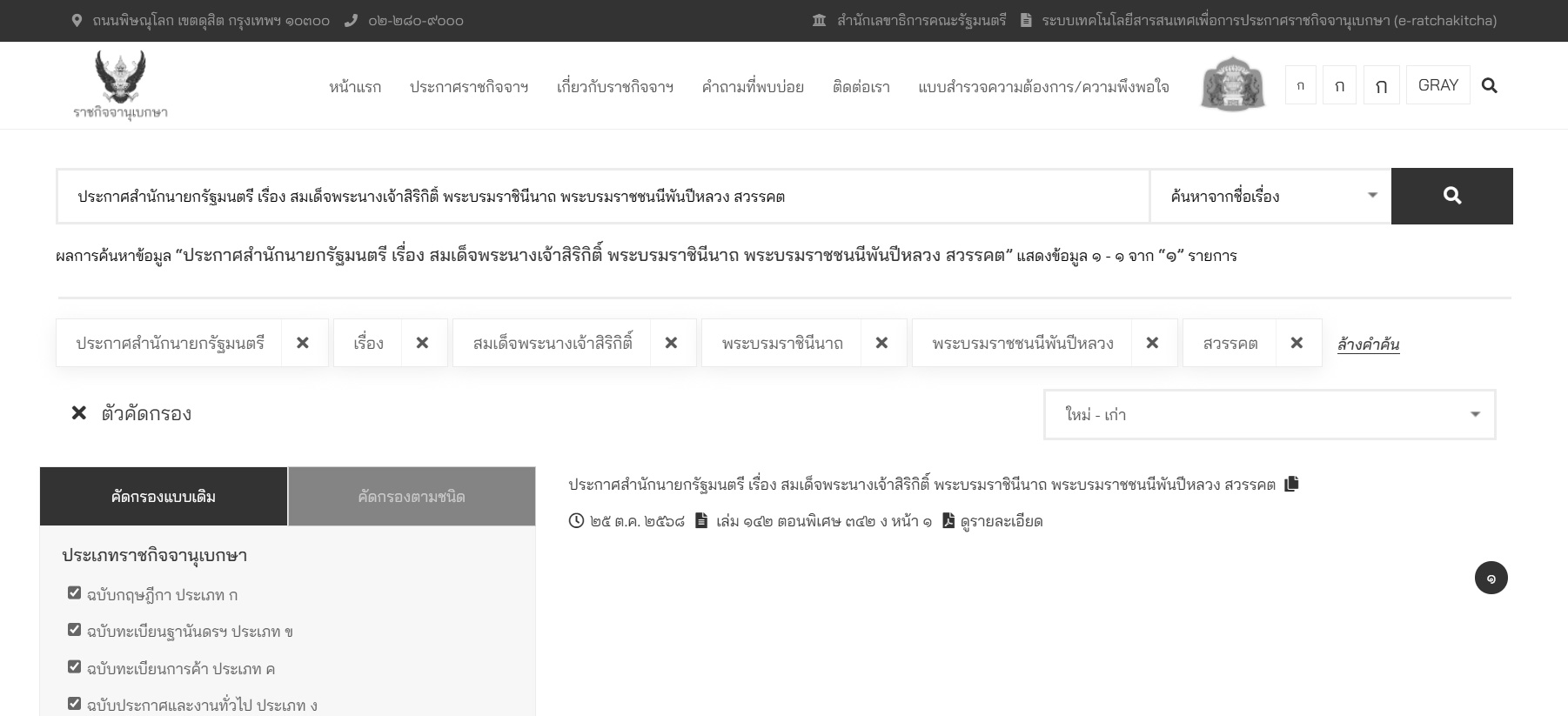Click the e-ratchakitcha system link

point(1269,20)
